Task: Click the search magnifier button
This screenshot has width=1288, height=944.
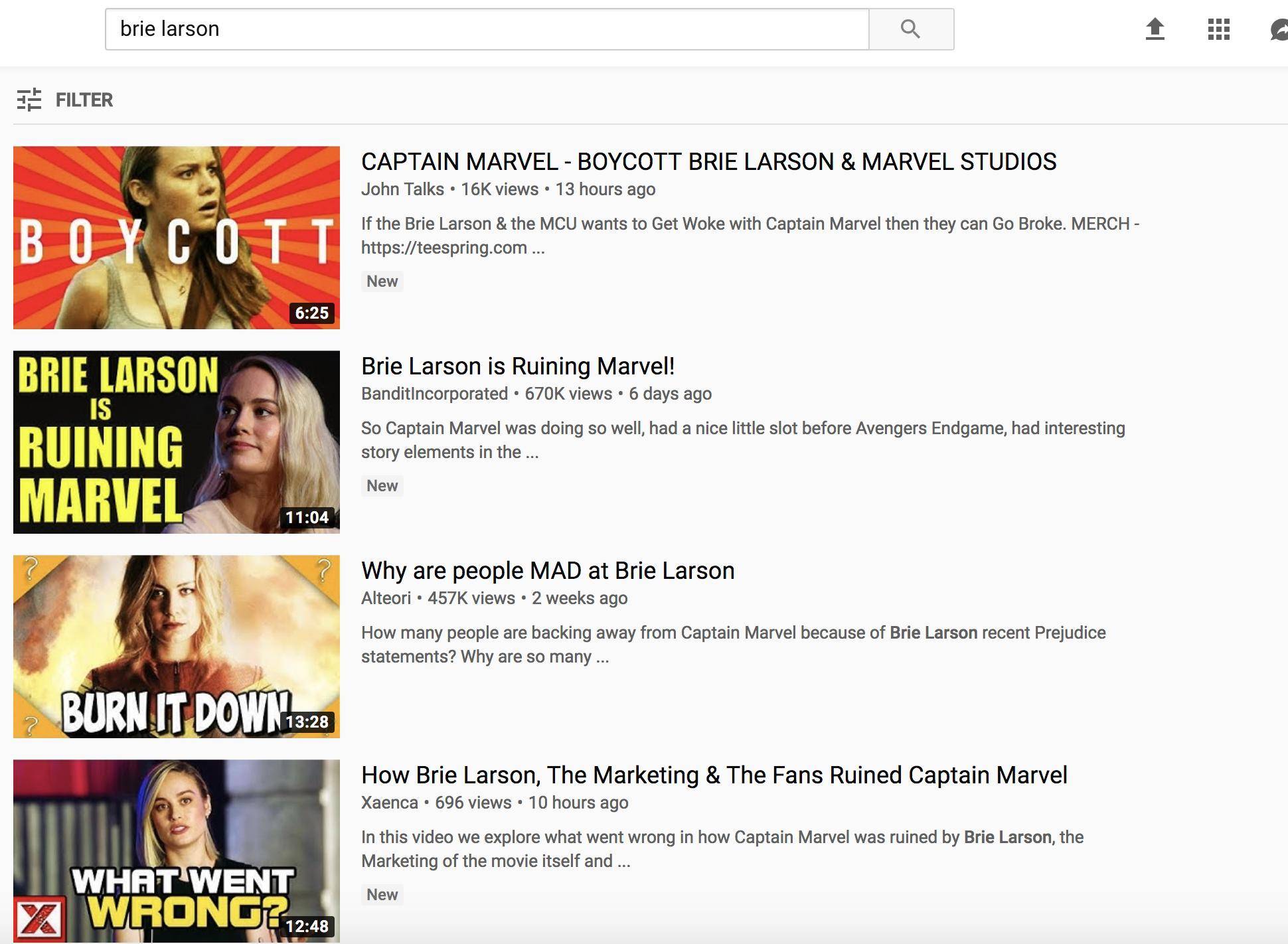Action: (911, 29)
